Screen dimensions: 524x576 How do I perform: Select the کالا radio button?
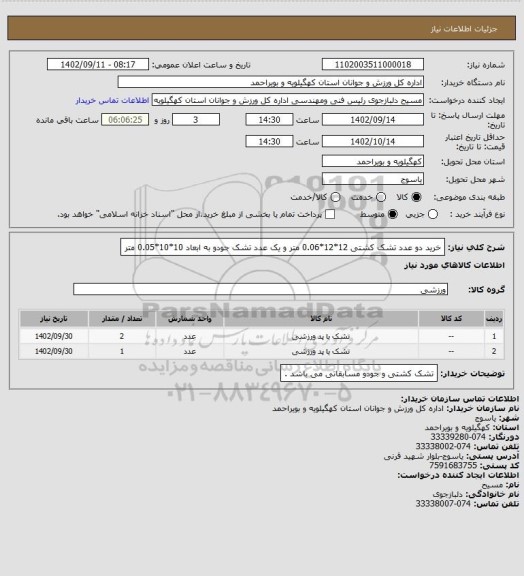pos(416,197)
